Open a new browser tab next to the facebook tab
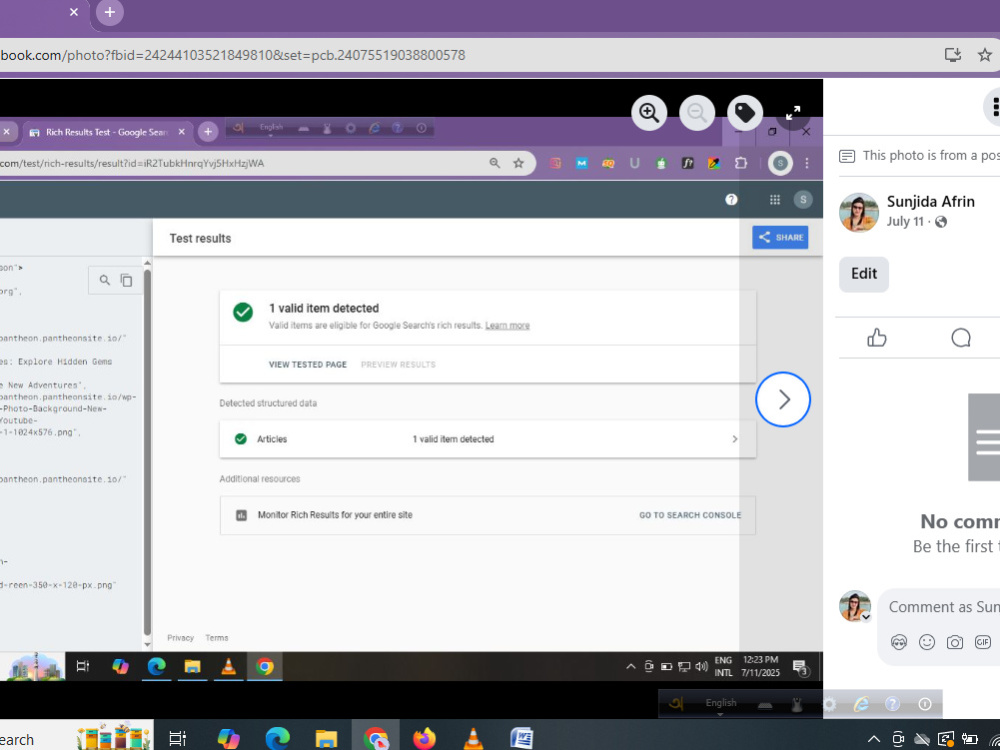 click(x=110, y=12)
